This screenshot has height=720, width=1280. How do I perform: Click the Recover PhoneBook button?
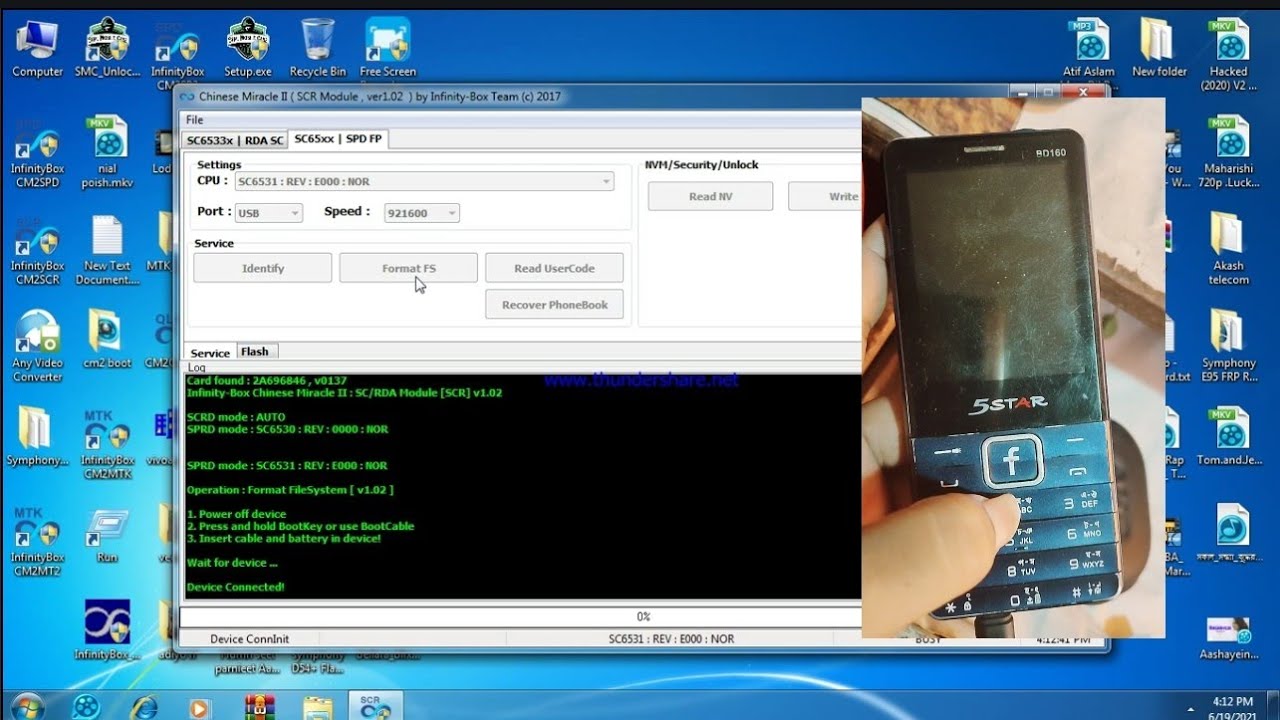(554, 305)
